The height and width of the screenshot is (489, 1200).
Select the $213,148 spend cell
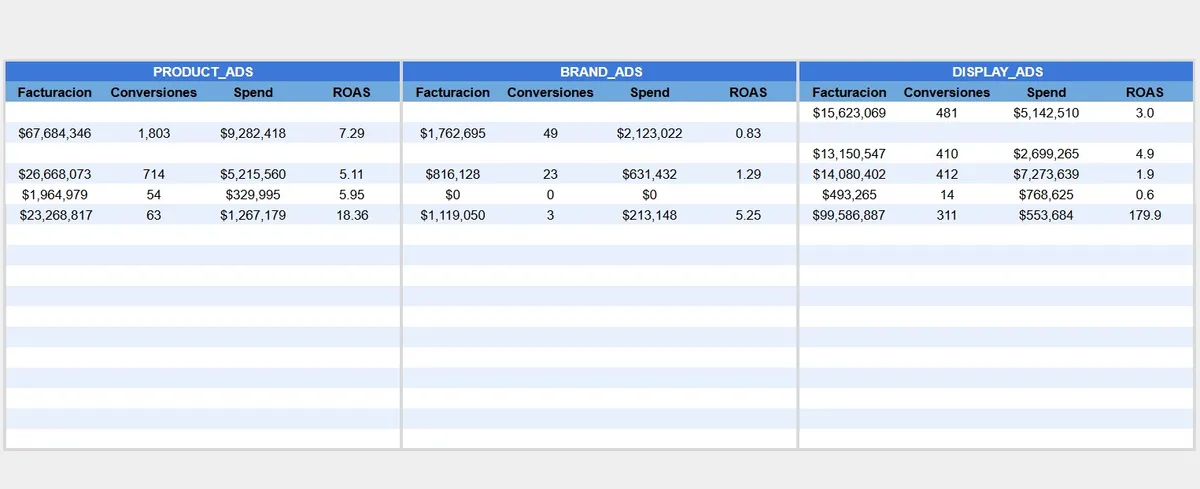(x=650, y=215)
